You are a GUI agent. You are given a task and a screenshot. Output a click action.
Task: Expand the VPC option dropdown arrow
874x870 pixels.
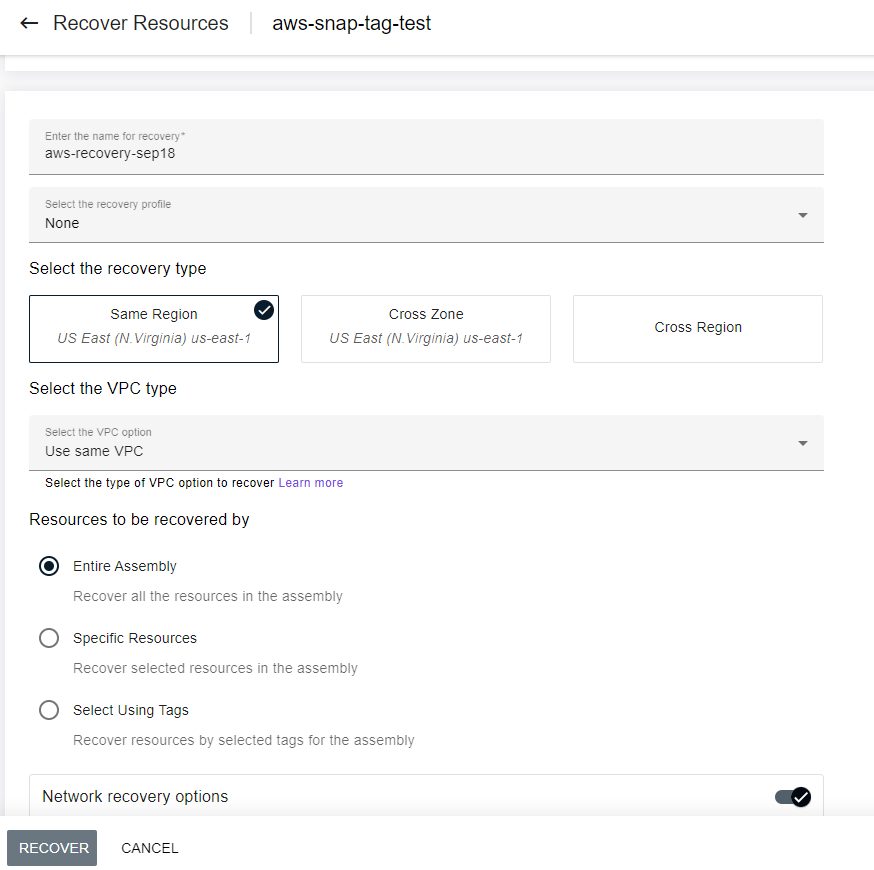click(802, 443)
